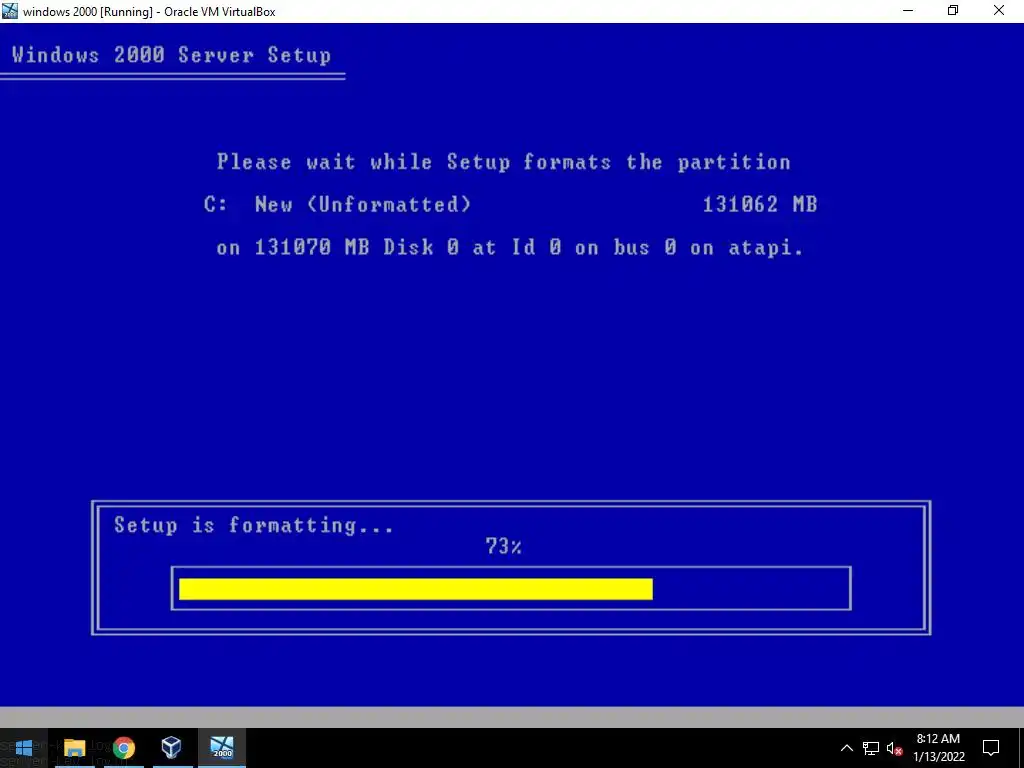The height and width of the screenshot is (768, 1024).
Task: Open the Windows Start menu
Action: (x=24, y=748)
